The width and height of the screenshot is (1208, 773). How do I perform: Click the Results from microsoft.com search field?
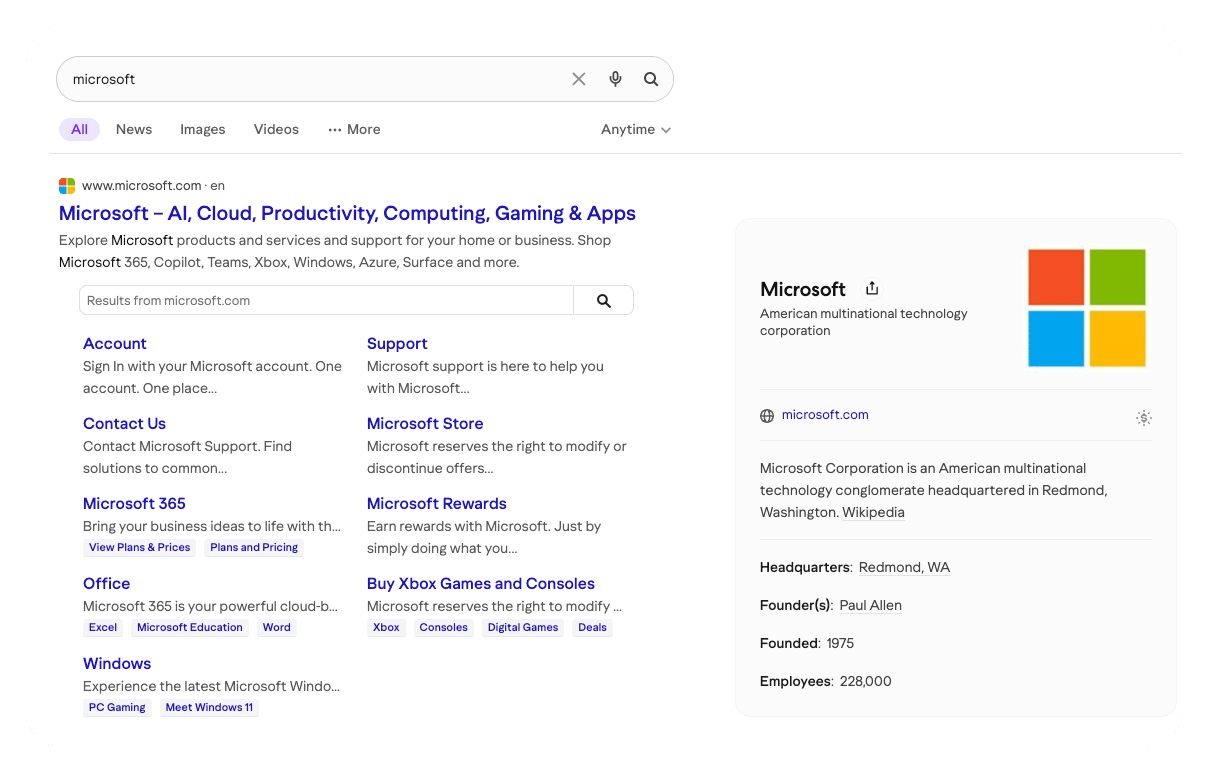pyautogui.click(x=326, y=300)
